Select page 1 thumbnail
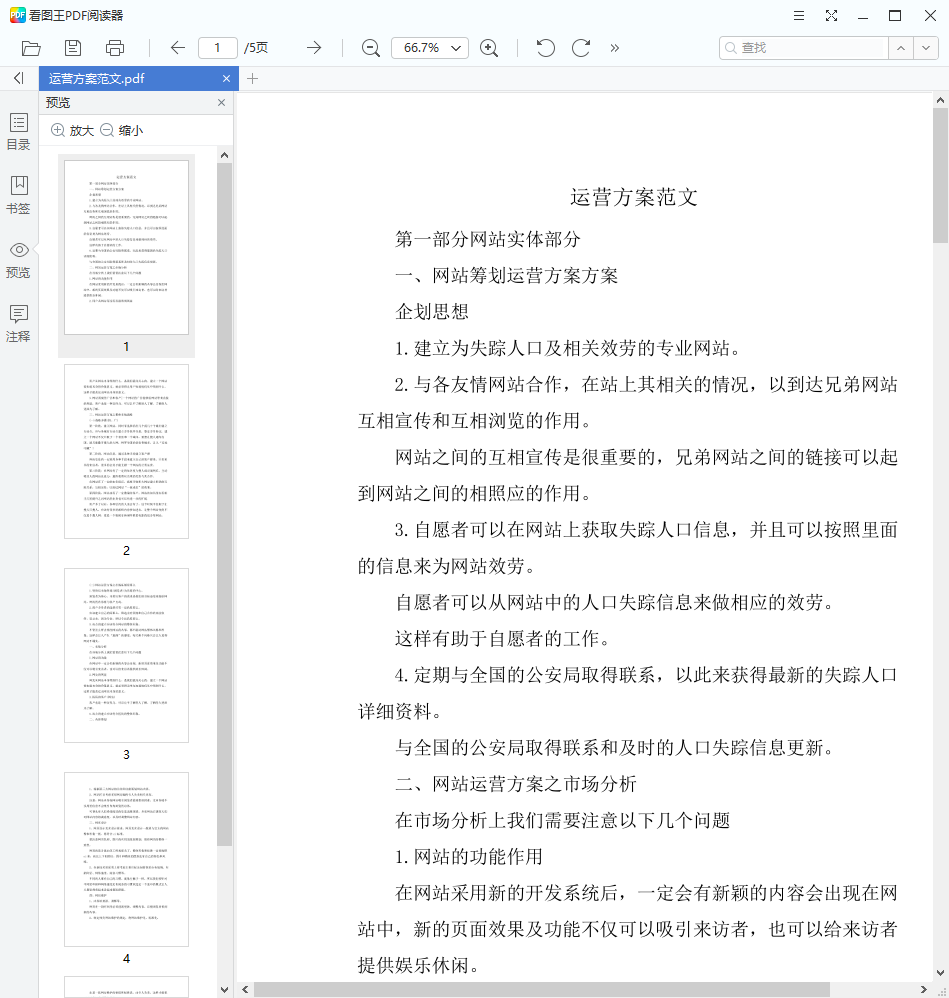The height and width of the screenshot is (998, 949). (x=127, y=248)
